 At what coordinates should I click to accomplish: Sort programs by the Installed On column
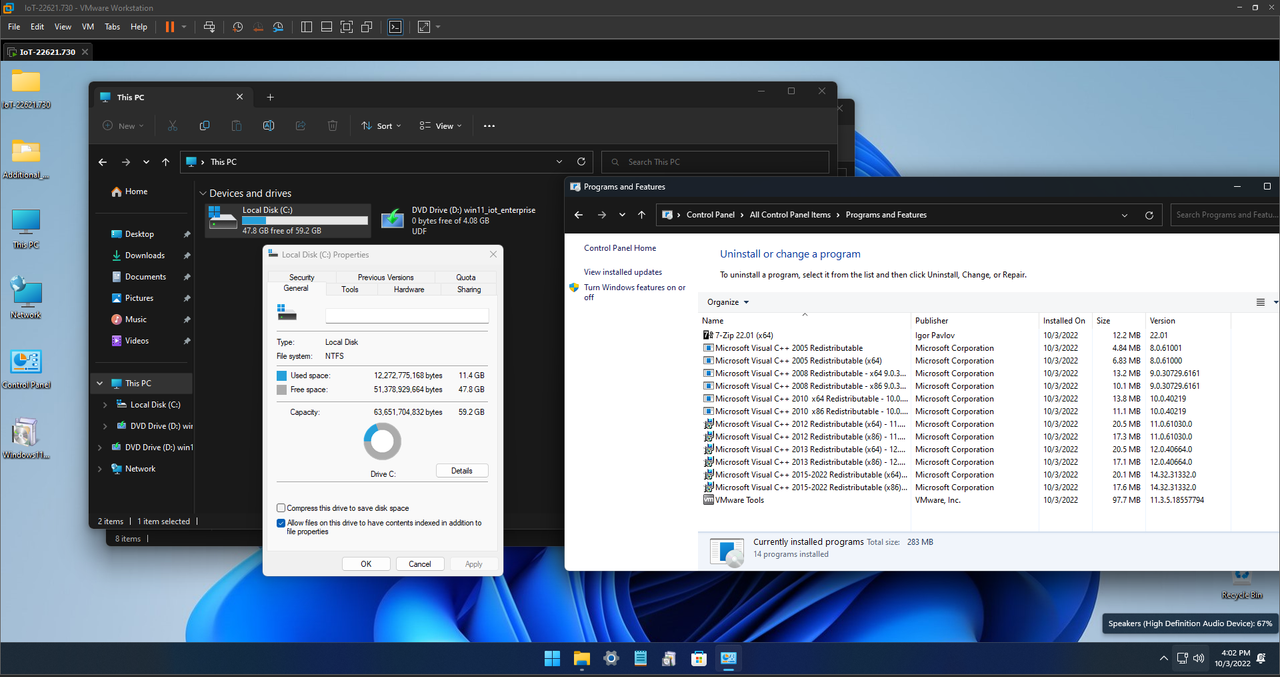1064,321
